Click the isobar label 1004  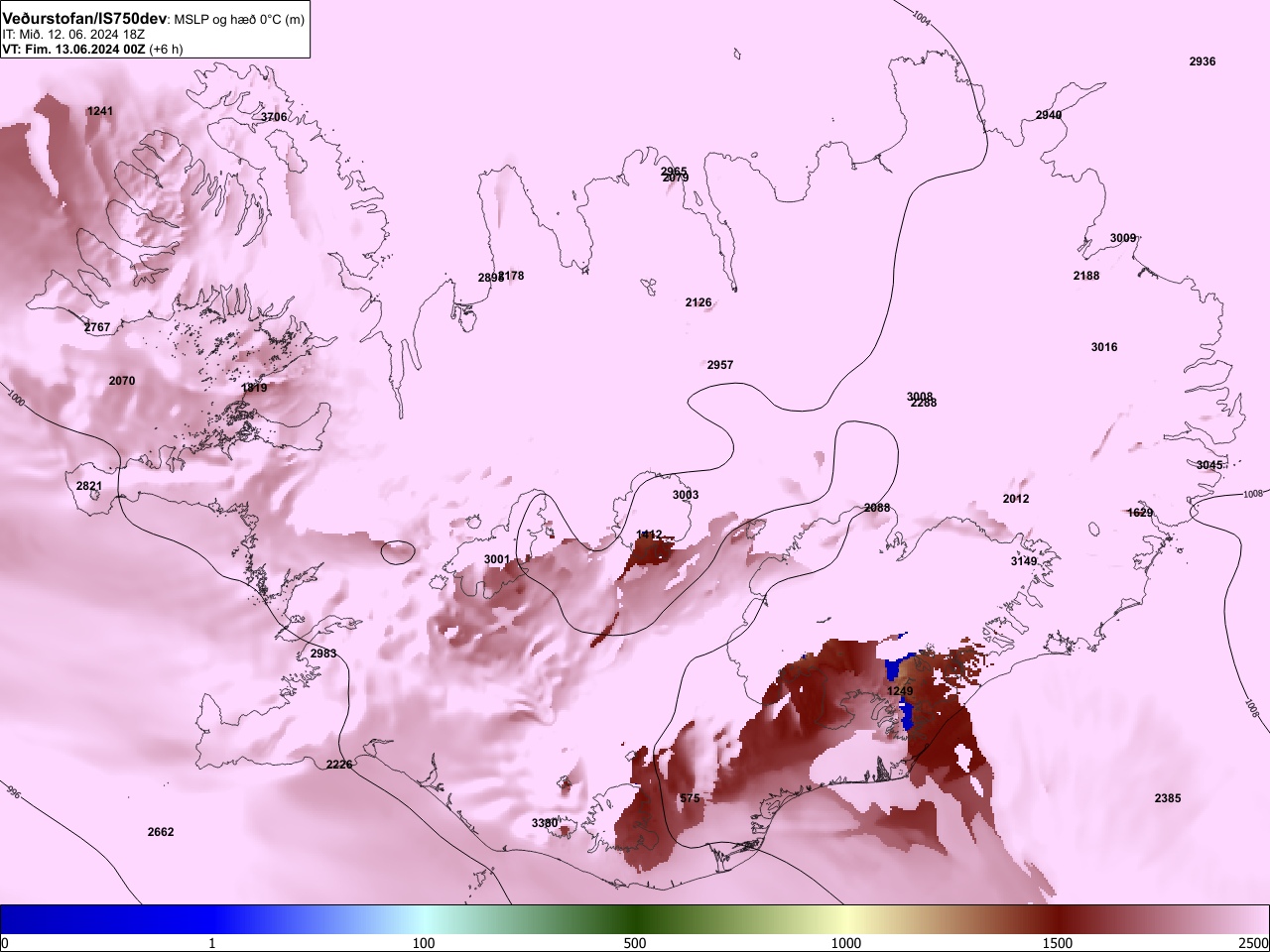click(922, 17)
